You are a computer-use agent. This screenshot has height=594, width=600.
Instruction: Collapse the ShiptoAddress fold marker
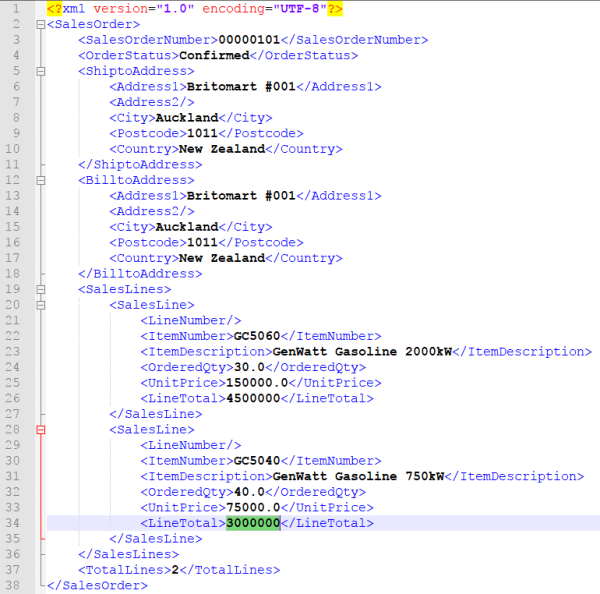39,71
